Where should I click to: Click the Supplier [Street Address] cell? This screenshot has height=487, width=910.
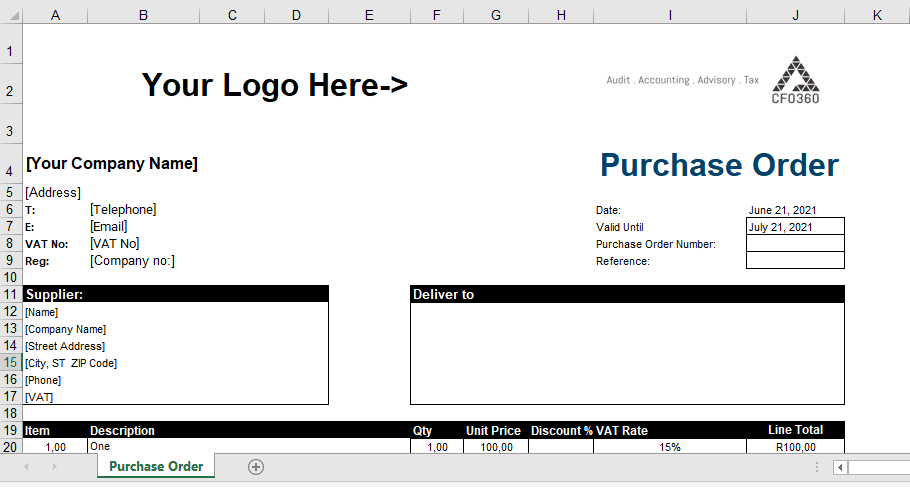click(x=66, y=346)
